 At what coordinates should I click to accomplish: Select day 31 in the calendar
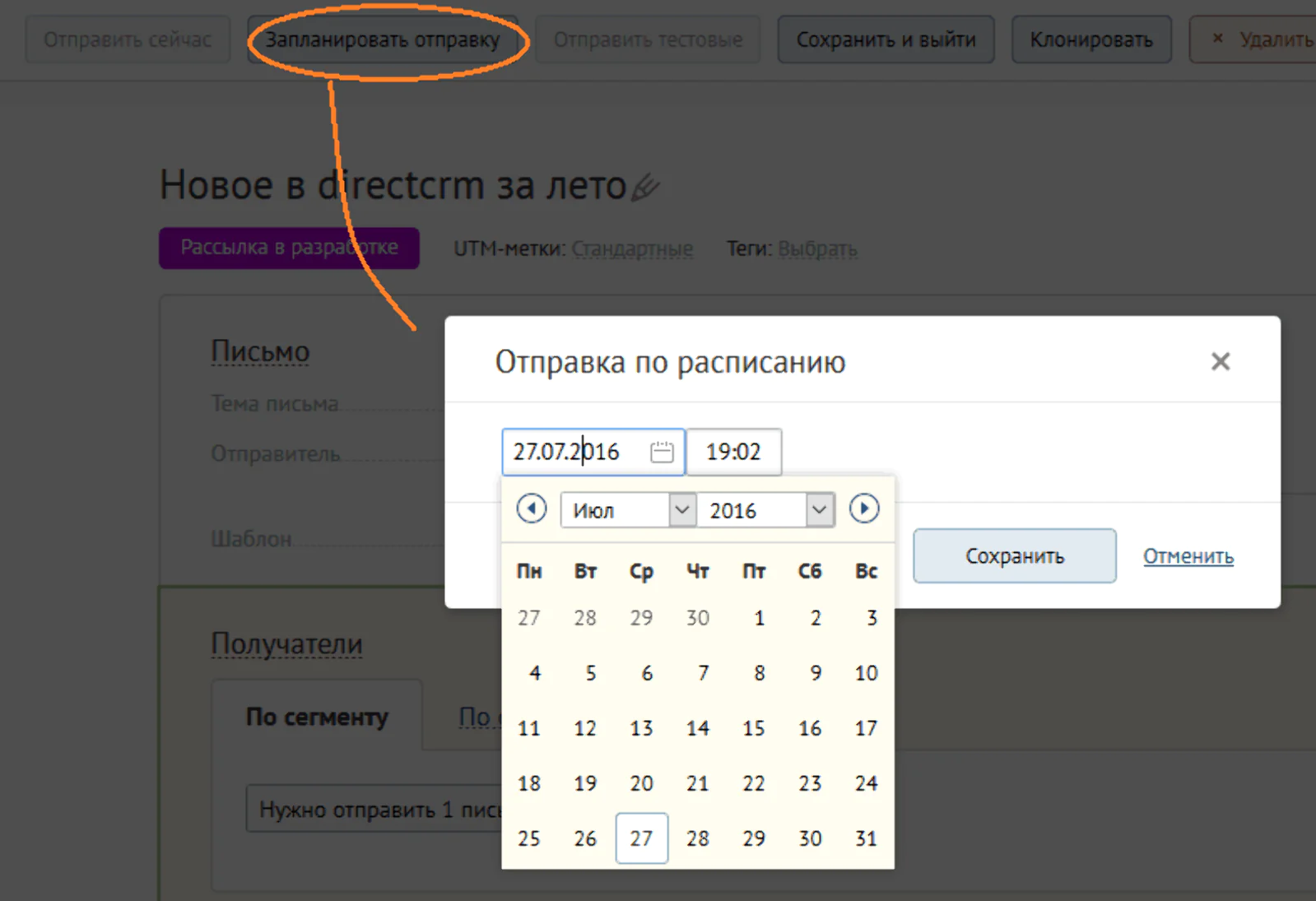866,838
